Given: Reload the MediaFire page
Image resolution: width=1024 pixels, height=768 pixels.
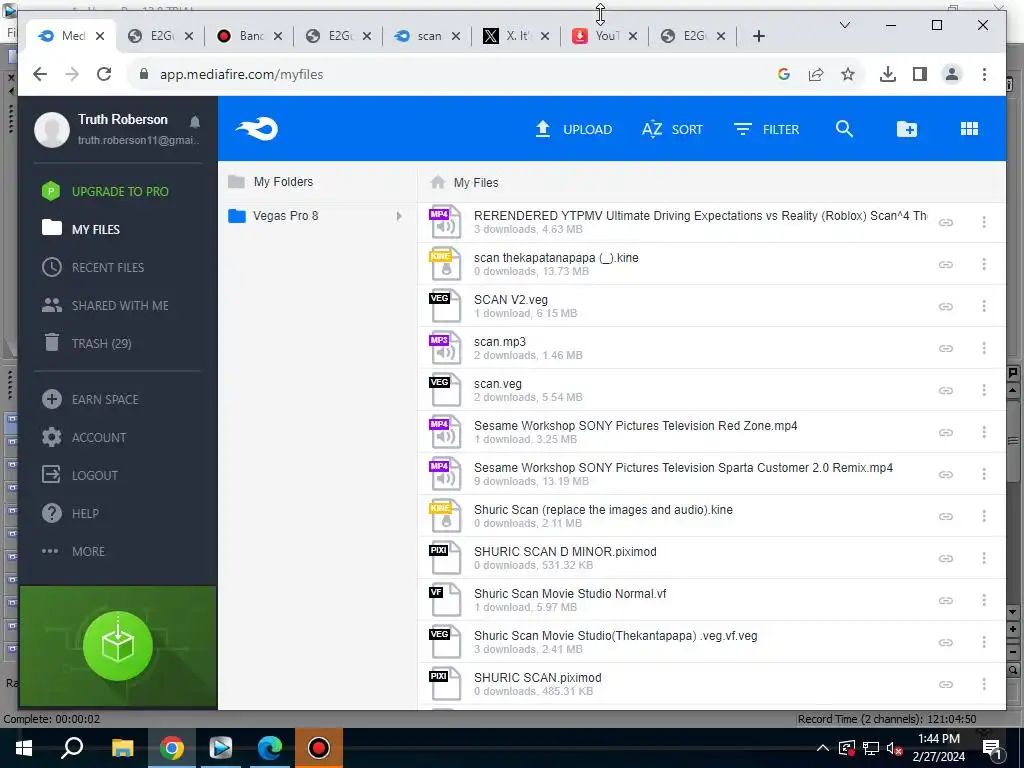Looking at the screenshot, I should point(104,74).
